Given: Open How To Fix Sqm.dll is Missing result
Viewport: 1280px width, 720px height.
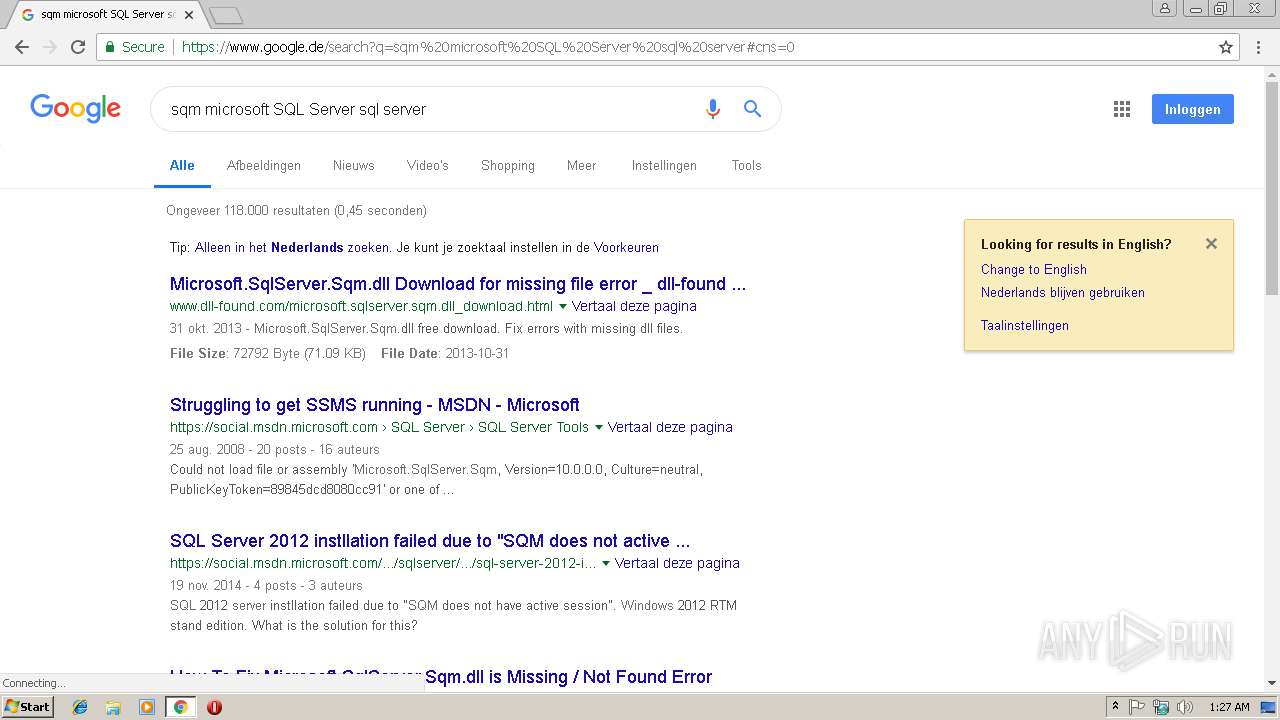Looking at the screenshot, I should (441, 677).
